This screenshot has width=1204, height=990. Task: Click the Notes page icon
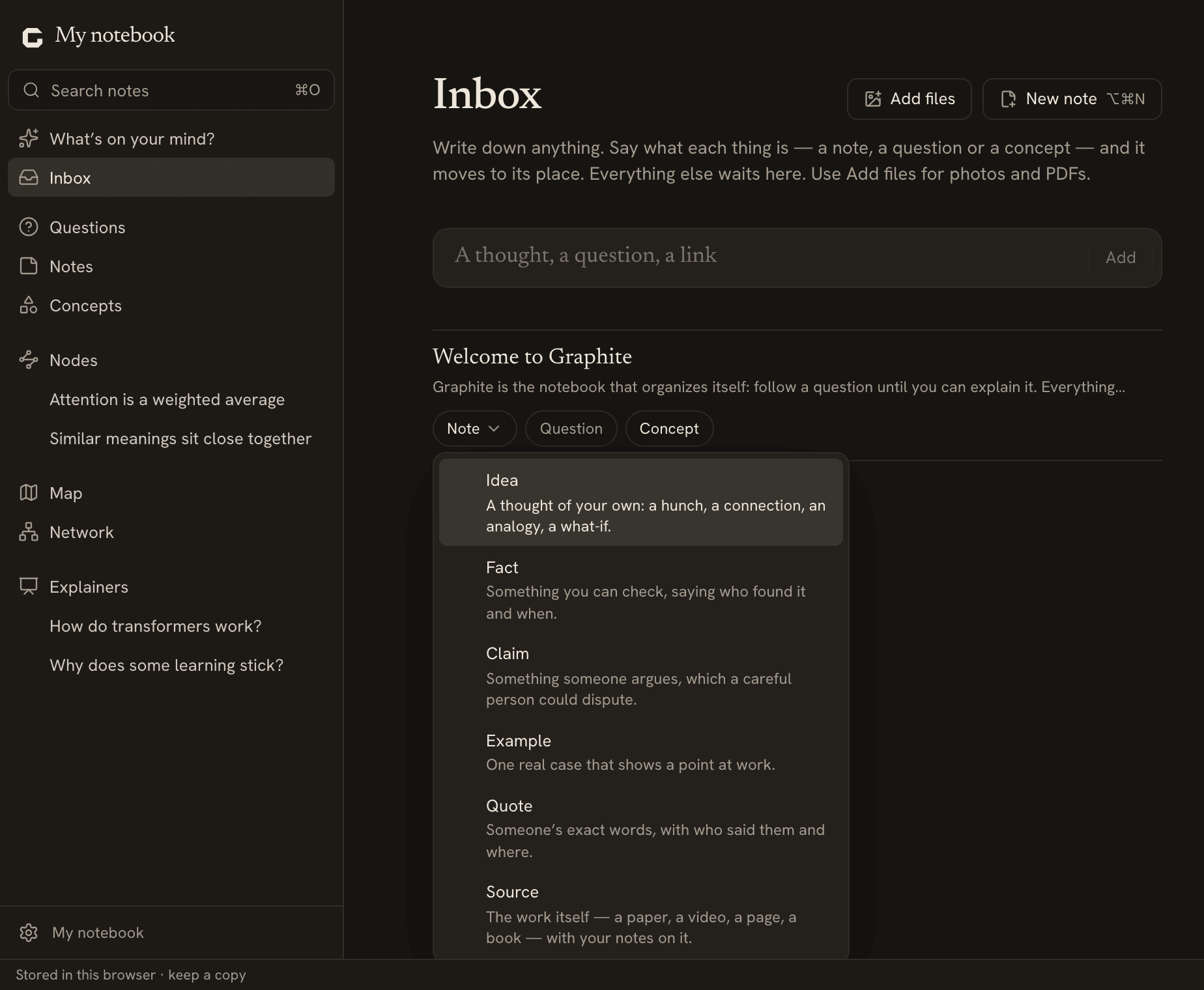point(29,266)
